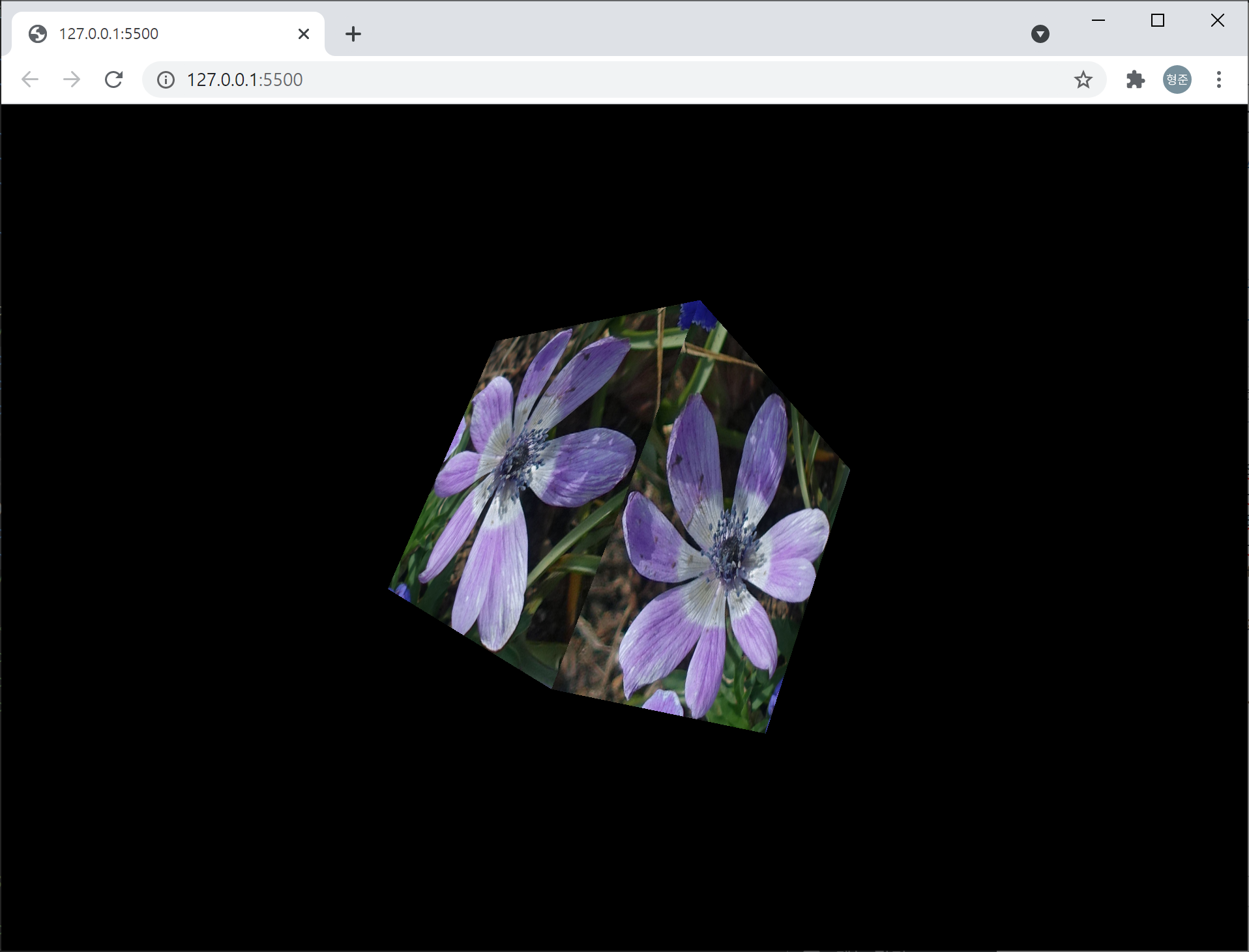
Task: Go forward using the forward arrow
Action: [72, 79]
